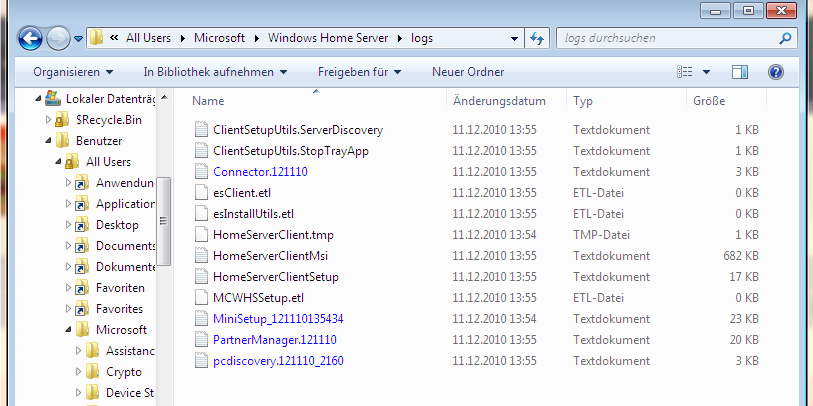Select the HomeServerClient.tmp file icon
Screen dimensions: 813x406
pos(201,234)
